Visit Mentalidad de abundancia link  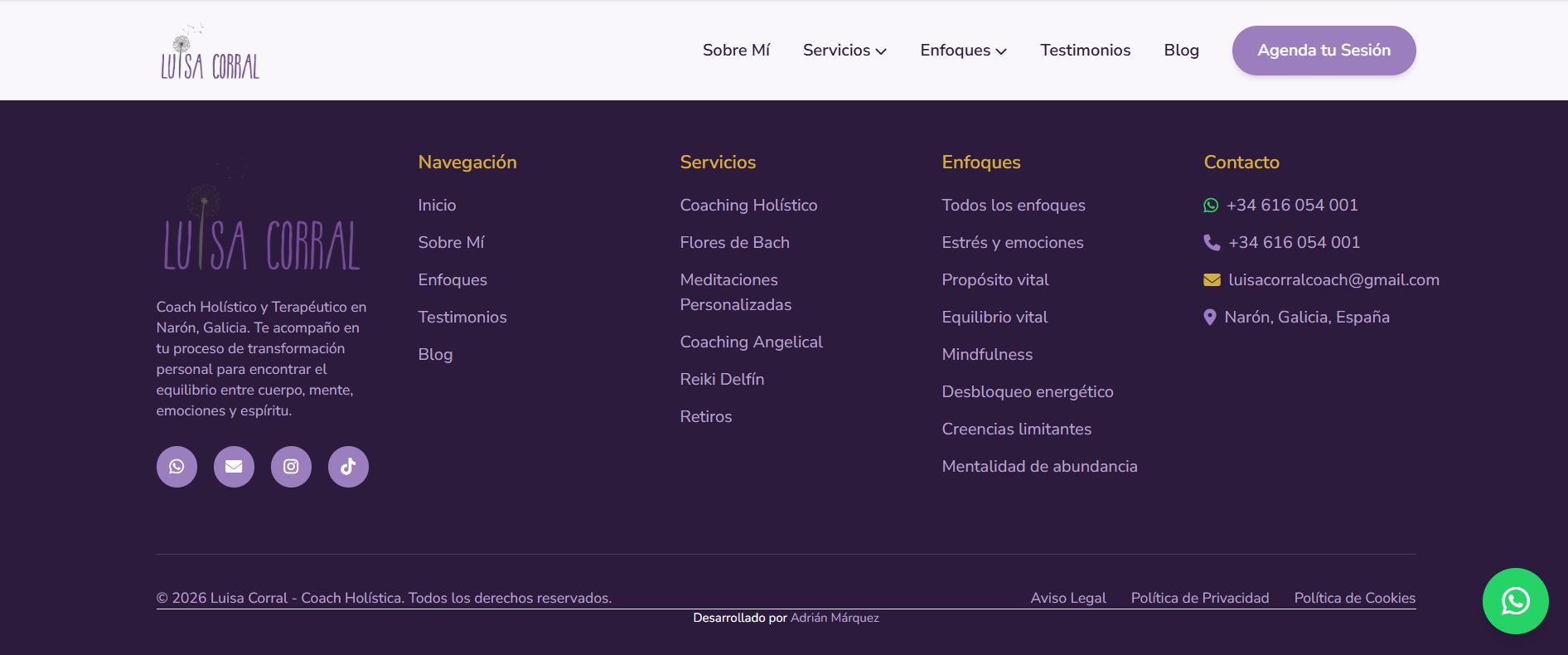[x=1039, y=467]
